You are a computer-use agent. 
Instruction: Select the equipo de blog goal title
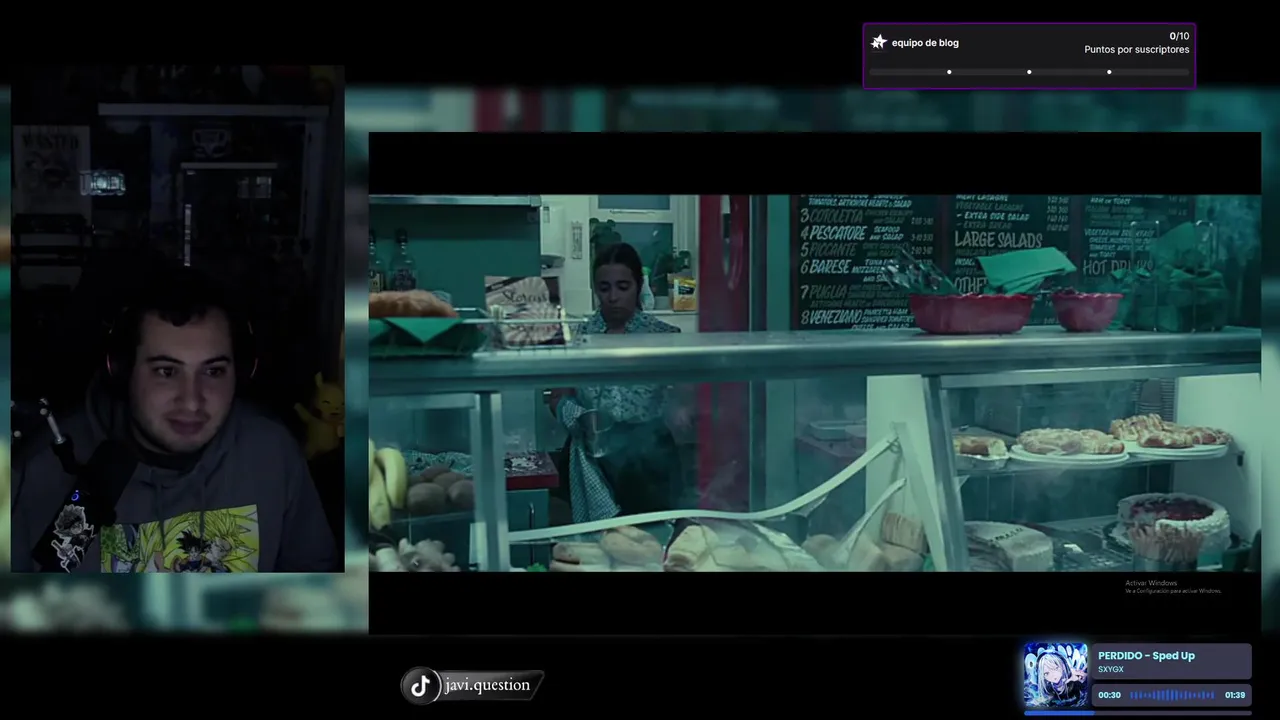[x=925, y=43]
